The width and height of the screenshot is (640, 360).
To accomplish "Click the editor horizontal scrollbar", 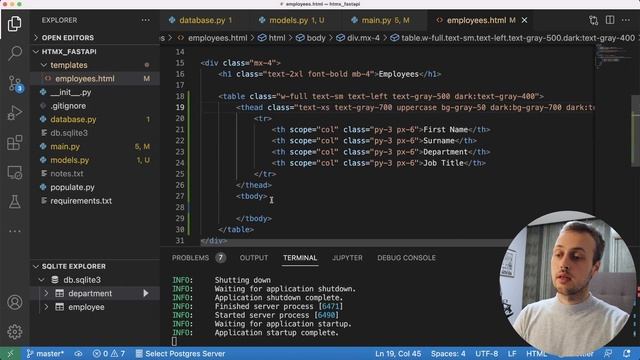I will [x=355, y=243].
